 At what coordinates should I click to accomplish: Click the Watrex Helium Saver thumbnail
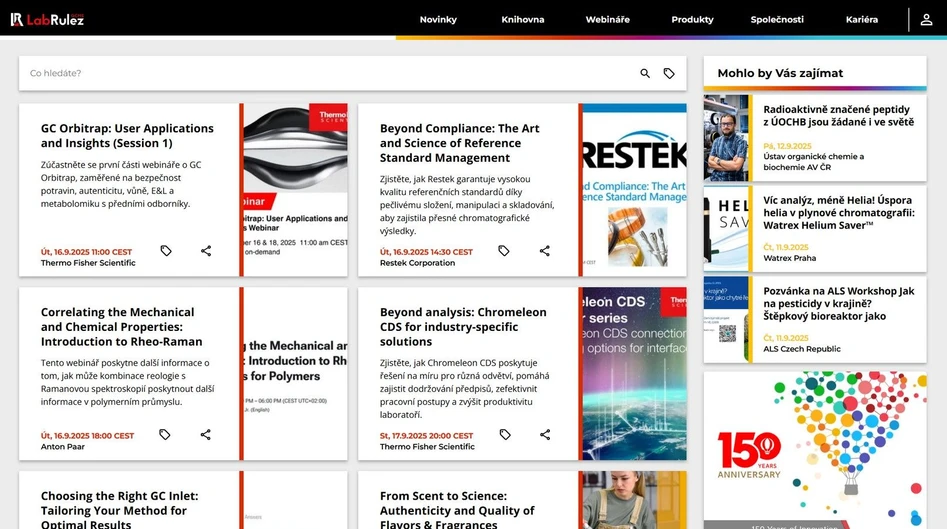pyautogui.click(x=726, y=228)
